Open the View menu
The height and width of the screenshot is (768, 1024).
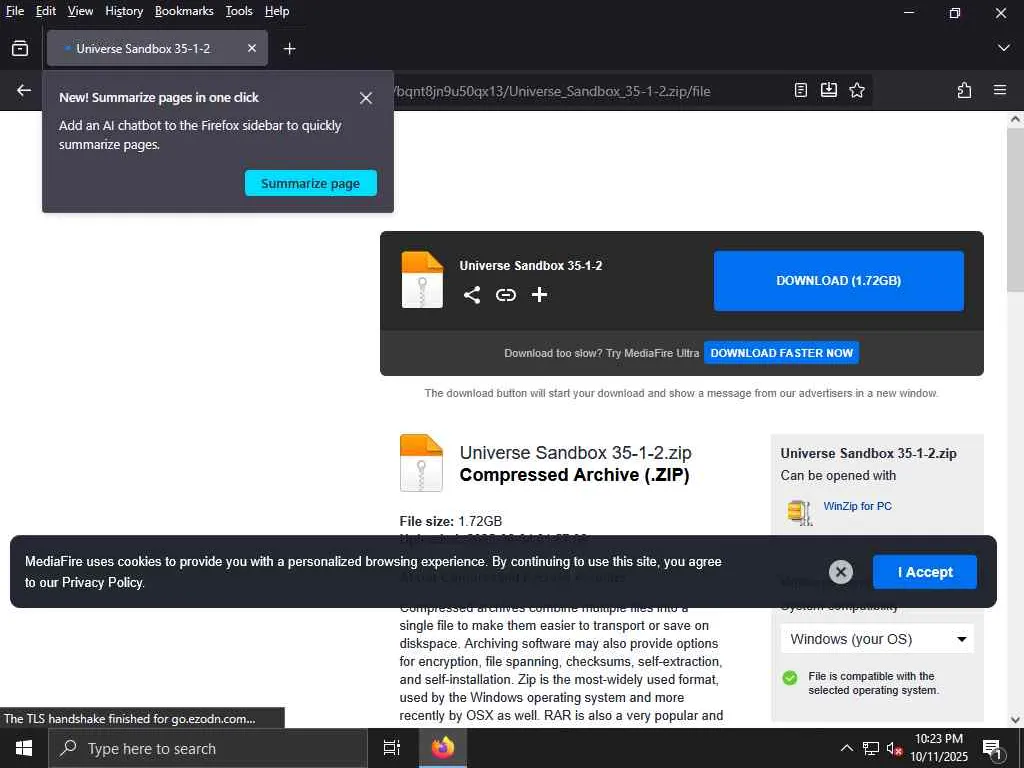click(x=80, y=11)
